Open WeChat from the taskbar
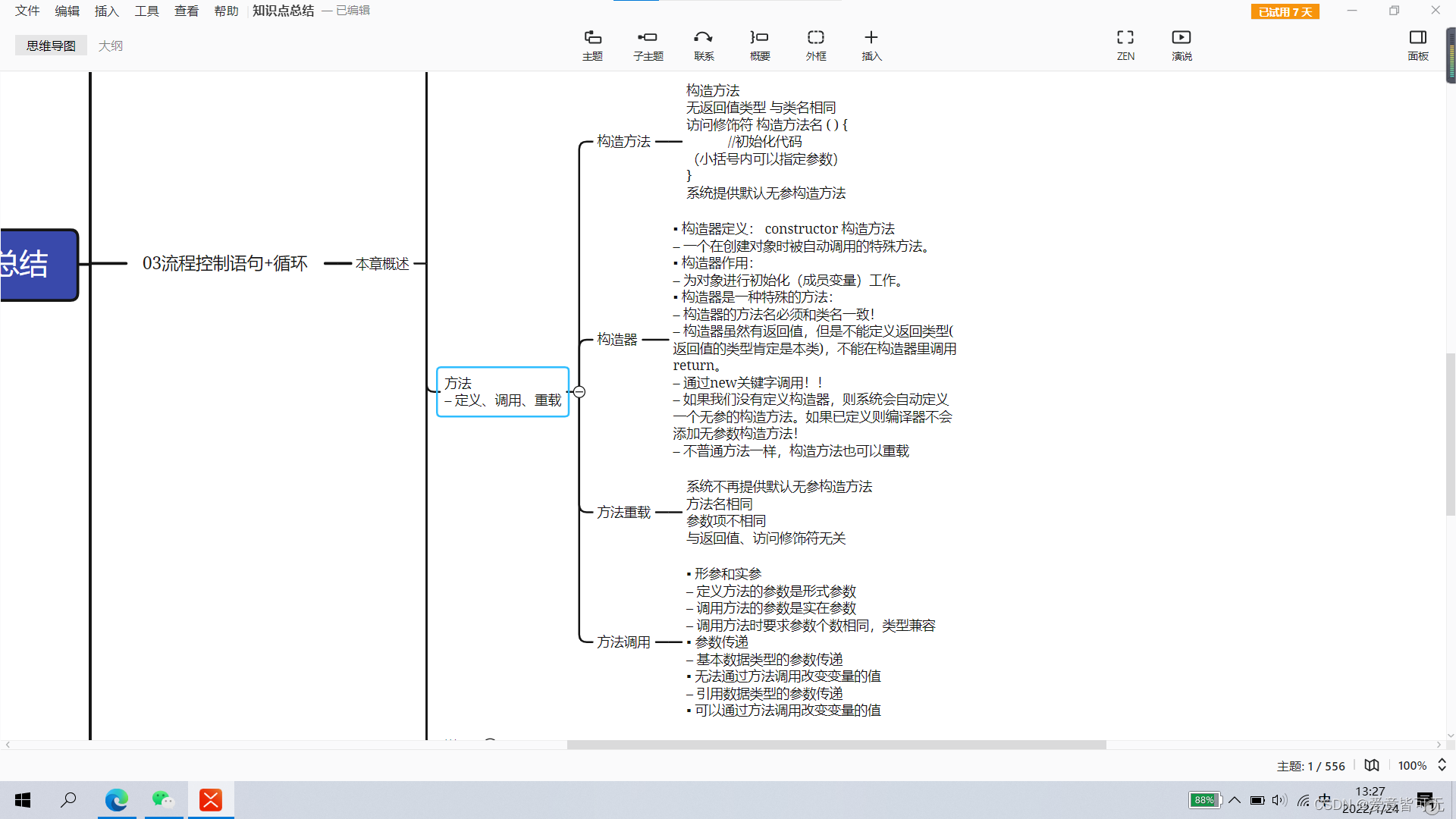Screen dimensions: 1456x819 163,800
